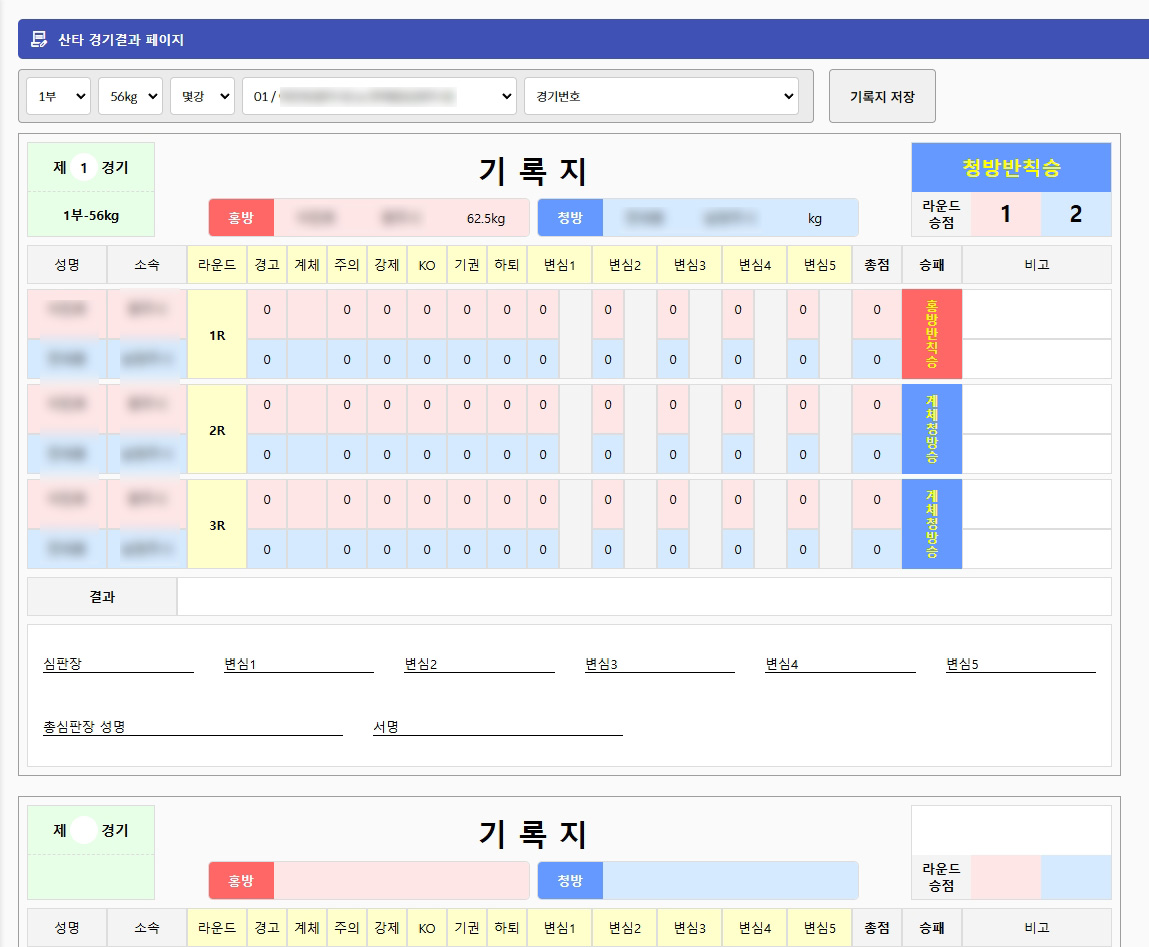Expand the 경기번호 match number dropdown
1149x947 pixels.
(x=661, y=97)
